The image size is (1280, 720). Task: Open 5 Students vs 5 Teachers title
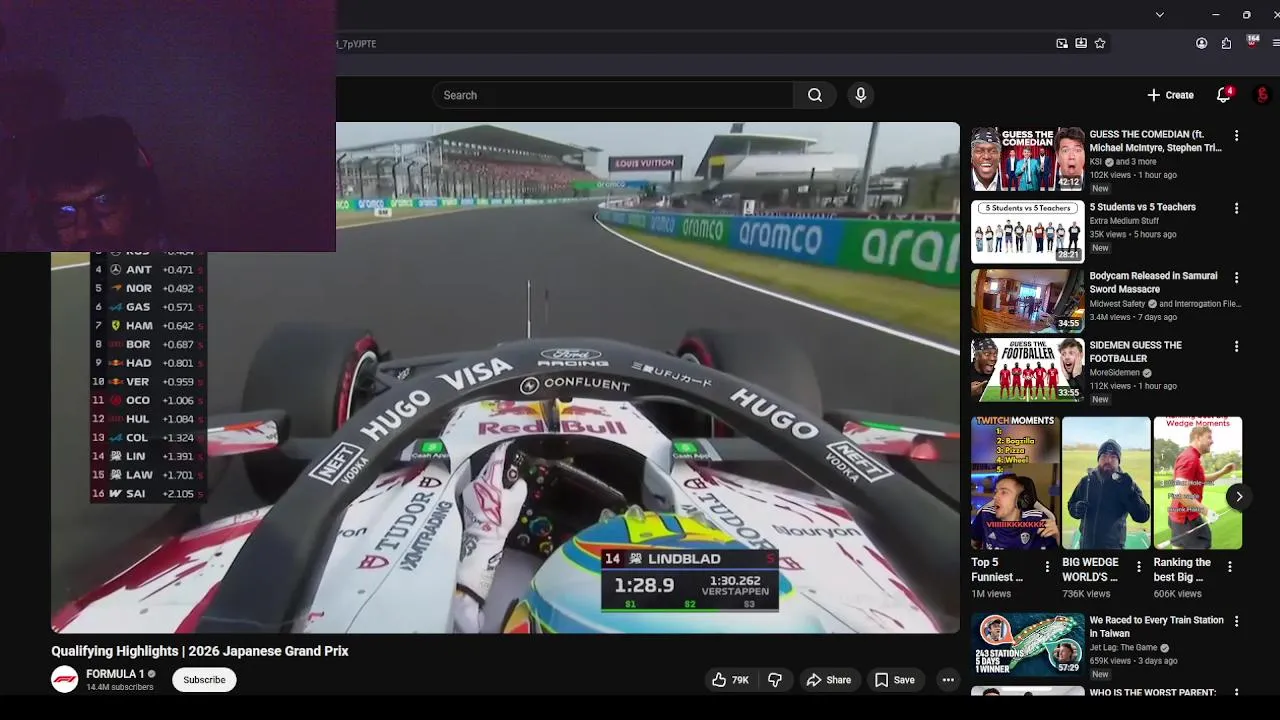coord(1142,207)
